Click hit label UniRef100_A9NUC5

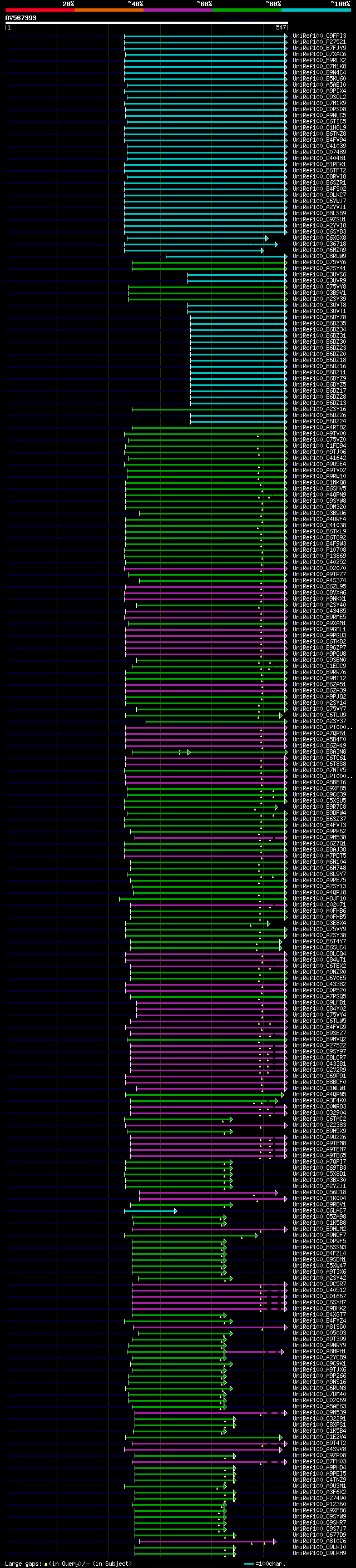(x=319, y=116)
